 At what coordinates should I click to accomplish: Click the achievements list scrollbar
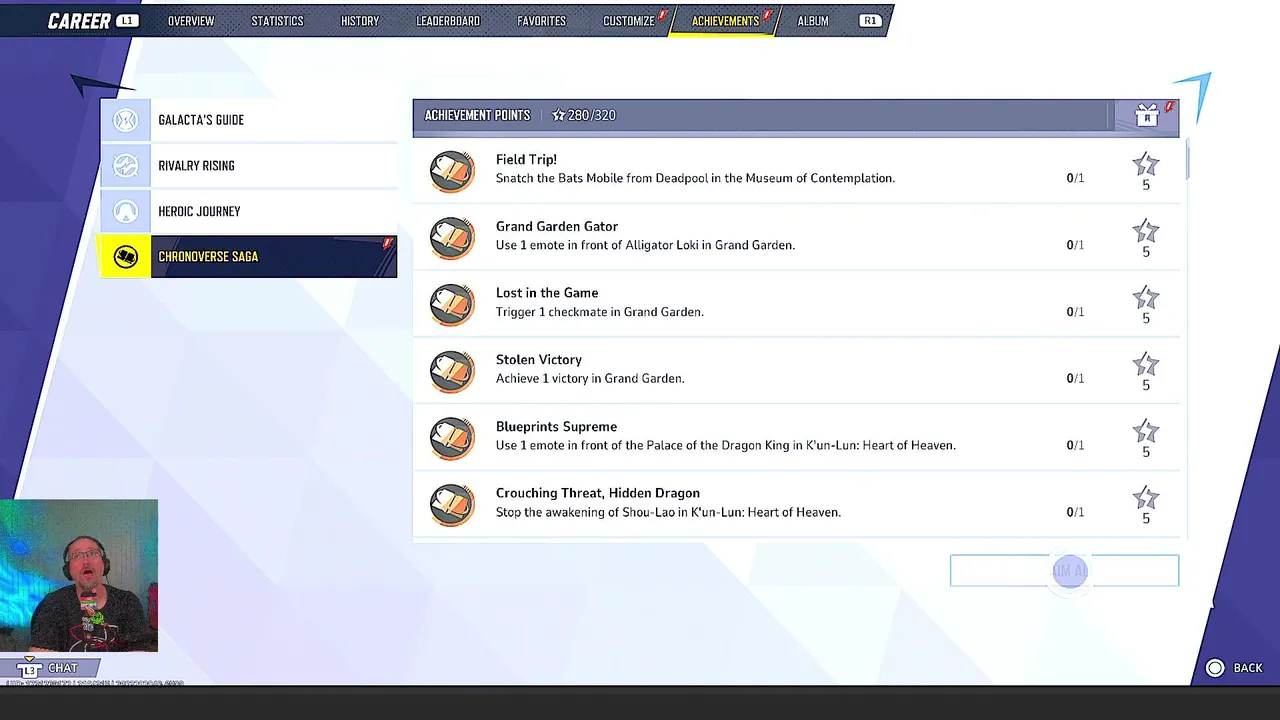coord(1188,160)
